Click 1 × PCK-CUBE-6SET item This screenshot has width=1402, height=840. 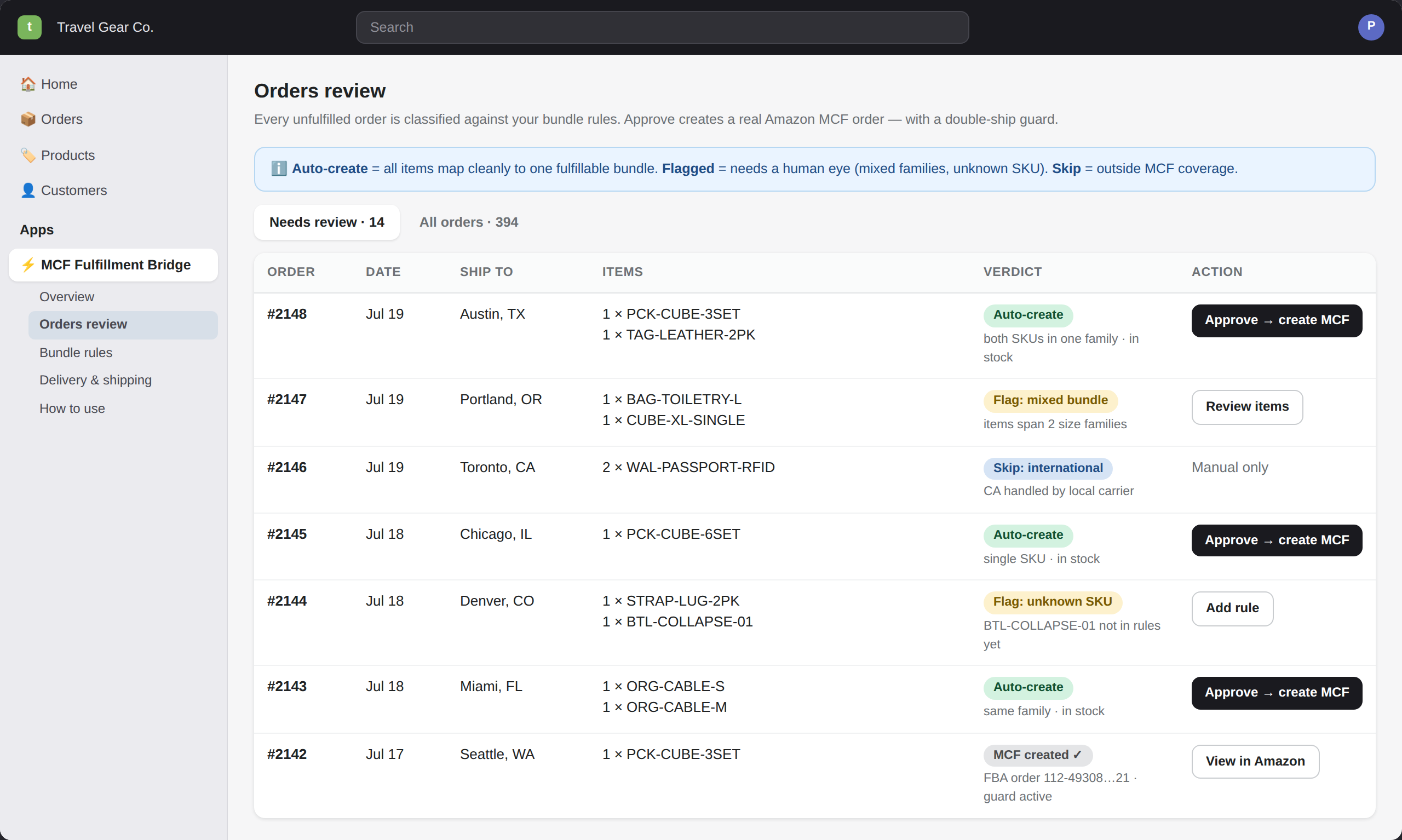pos(671,534)
